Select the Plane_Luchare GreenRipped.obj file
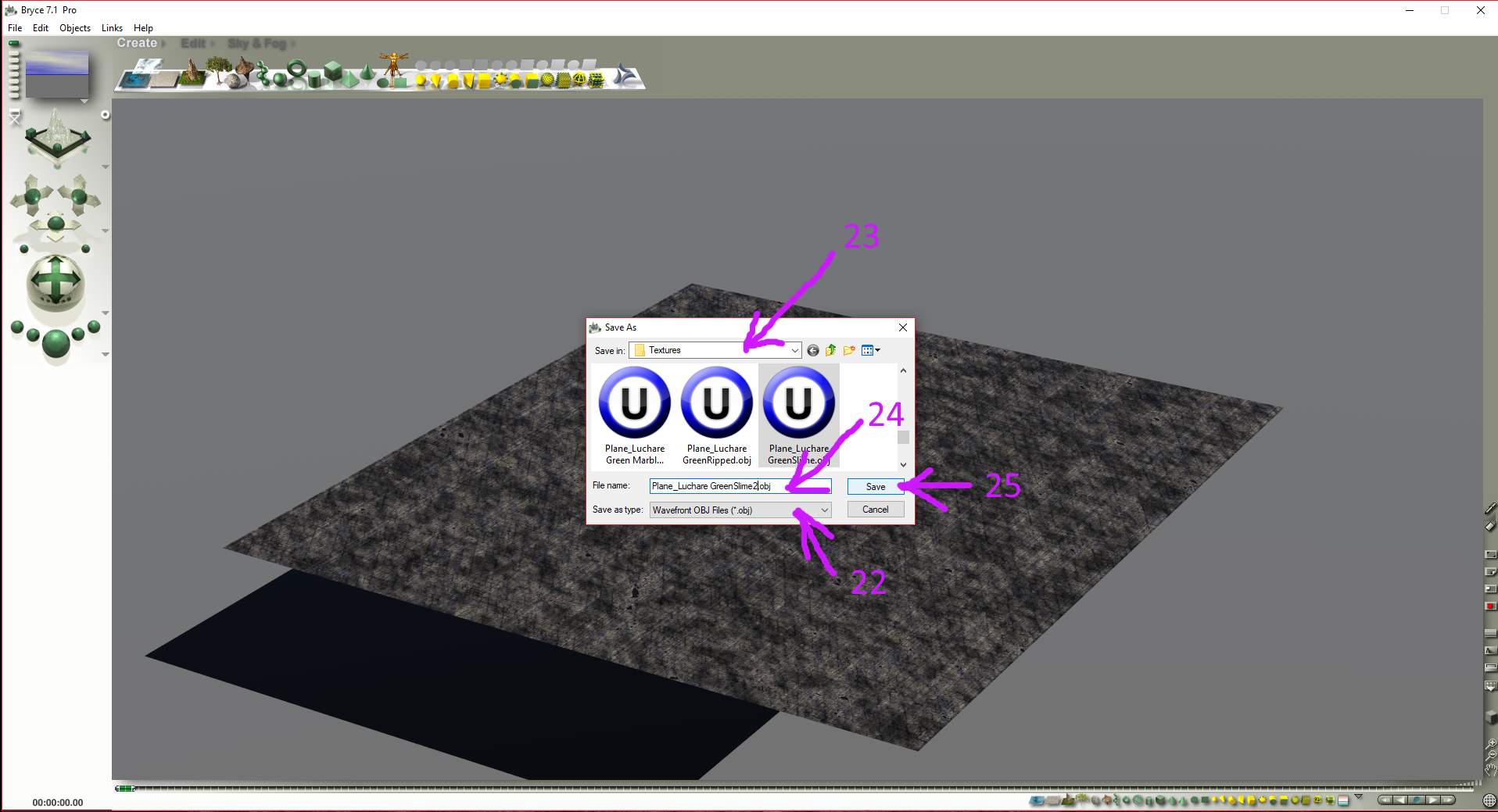This screenshot has height=812, width=1498. 717,416
